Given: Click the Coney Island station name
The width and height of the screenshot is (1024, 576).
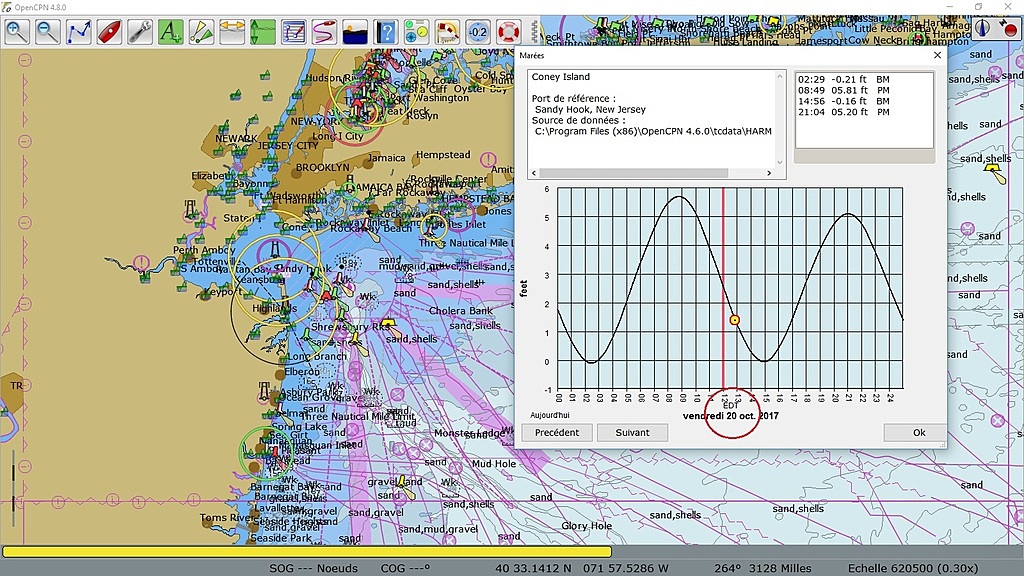Looking at the screenshot, I should (560, 76).
